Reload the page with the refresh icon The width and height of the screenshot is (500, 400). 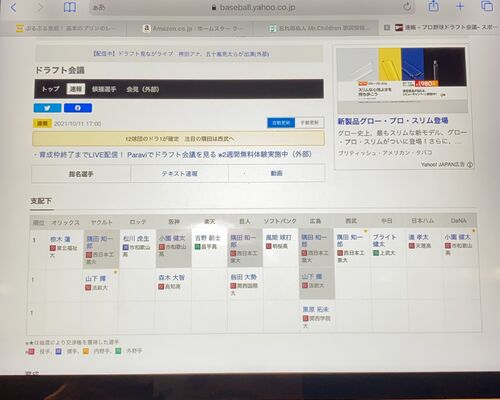coord(407,7)
